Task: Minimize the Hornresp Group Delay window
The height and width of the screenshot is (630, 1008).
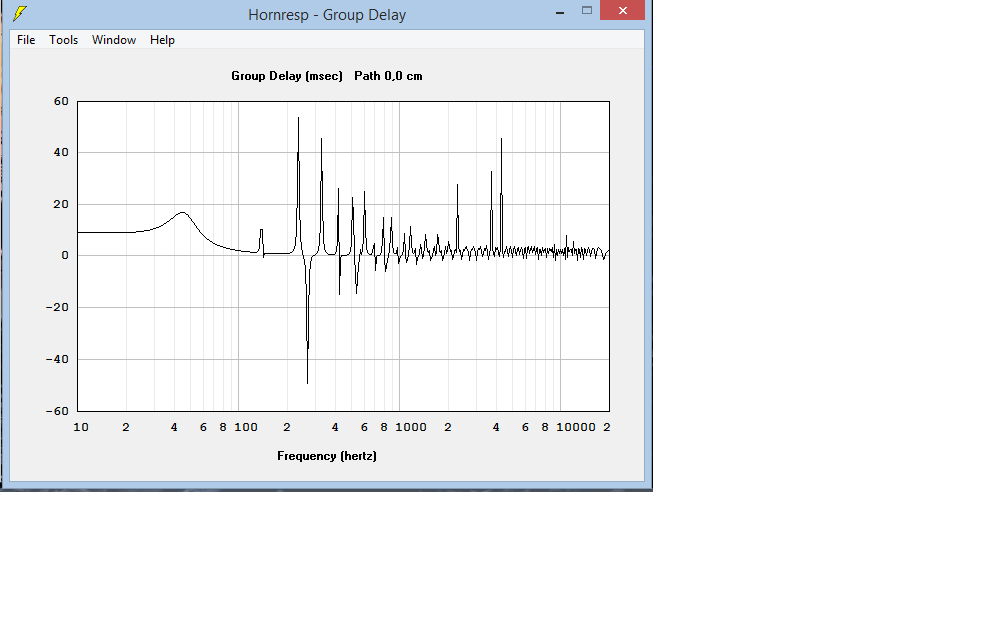Action: [x=560, y=12]
